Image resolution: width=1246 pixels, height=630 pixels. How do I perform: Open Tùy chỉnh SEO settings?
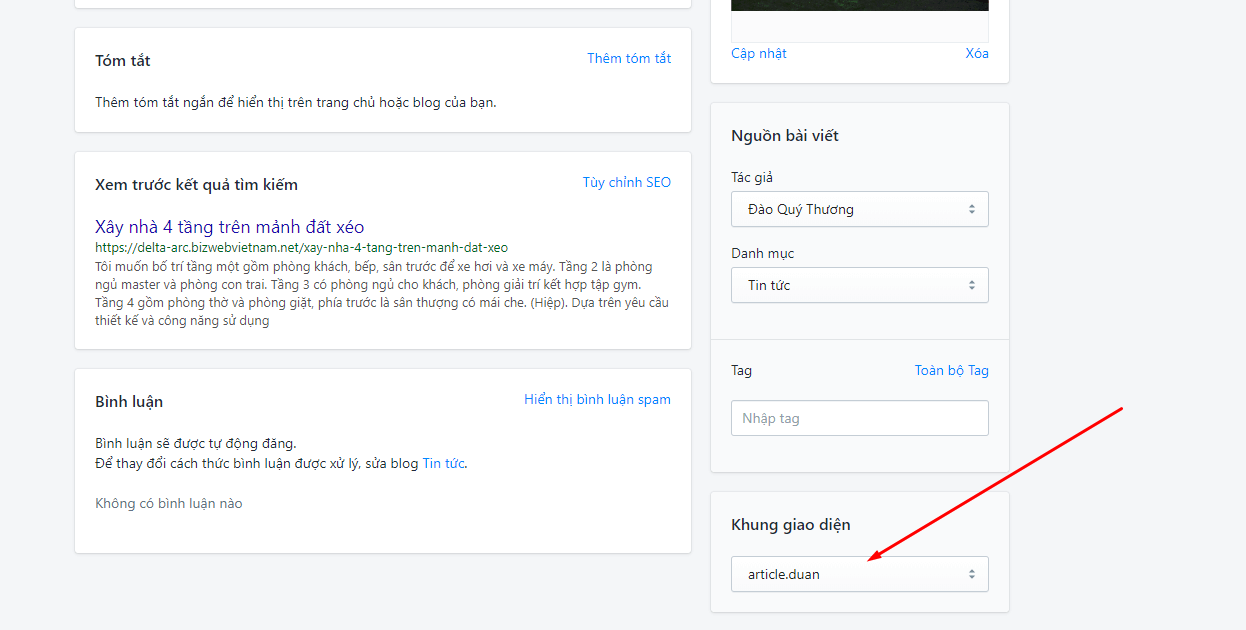pyautogui.click(x=627, y=182)
